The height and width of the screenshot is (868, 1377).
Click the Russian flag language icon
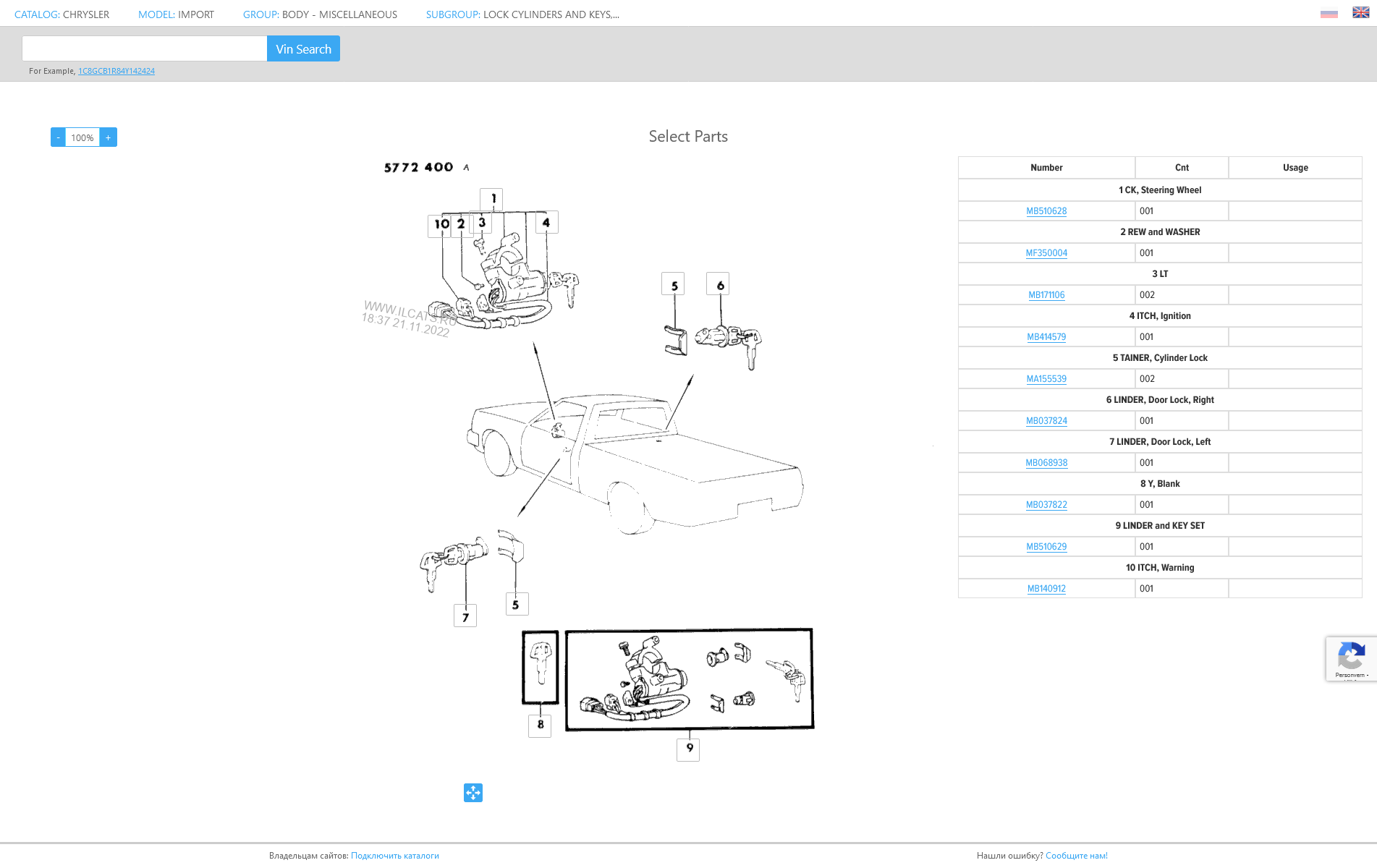coord(1329,14)
